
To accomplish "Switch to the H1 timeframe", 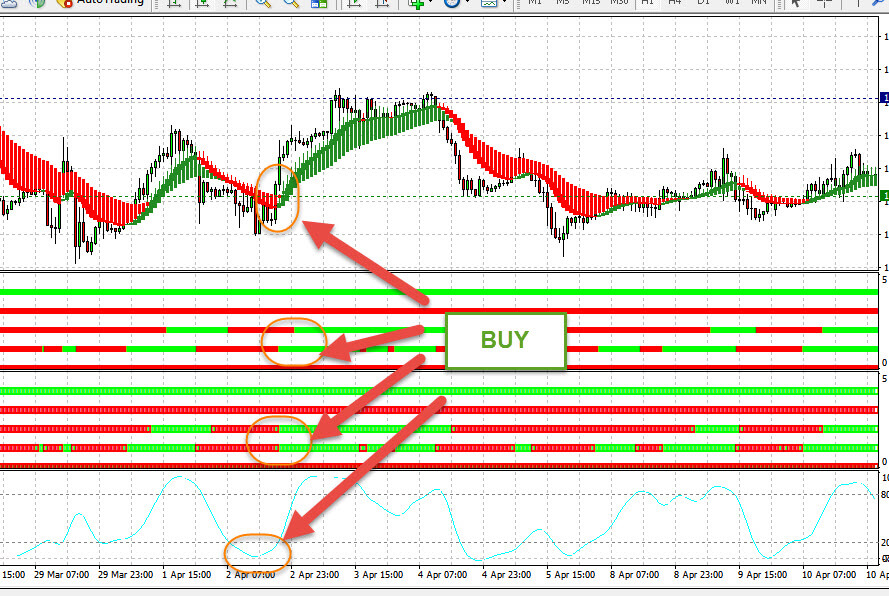I will coord(648,3).
